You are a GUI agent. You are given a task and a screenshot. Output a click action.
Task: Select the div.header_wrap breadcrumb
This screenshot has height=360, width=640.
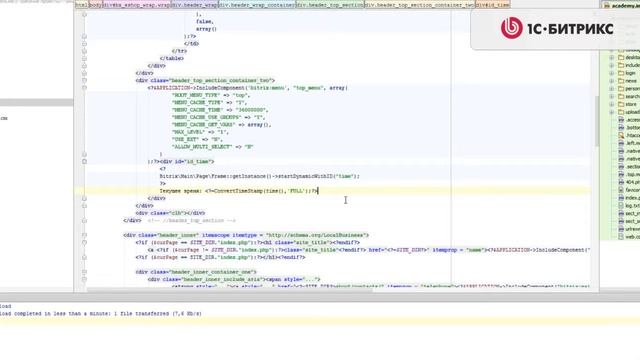coord(195,5)
